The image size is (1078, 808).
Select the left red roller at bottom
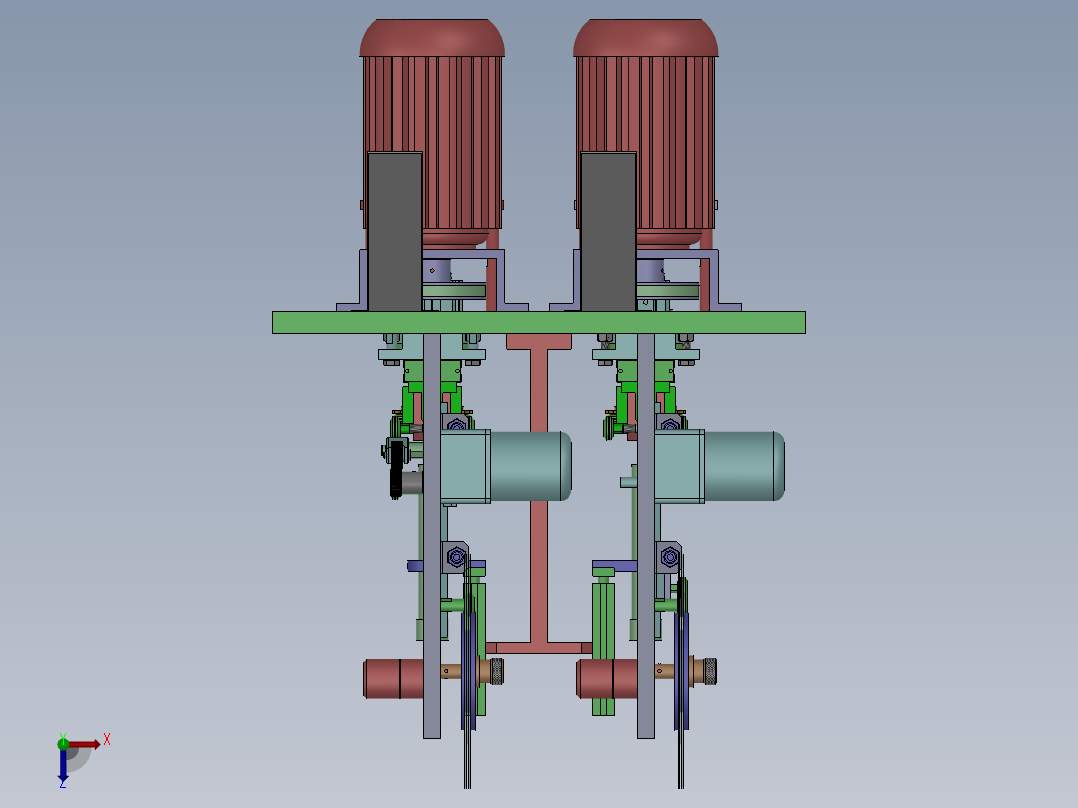pyautogui.click(x=393, y=679)
